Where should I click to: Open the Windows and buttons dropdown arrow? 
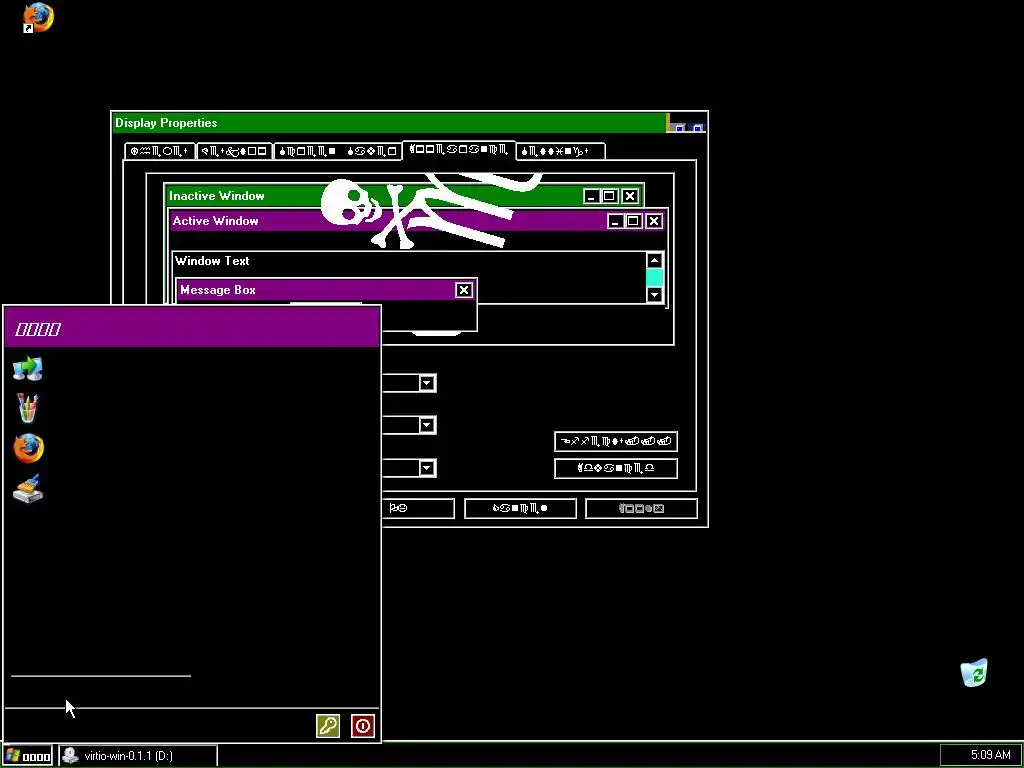[x=427, y=383]
